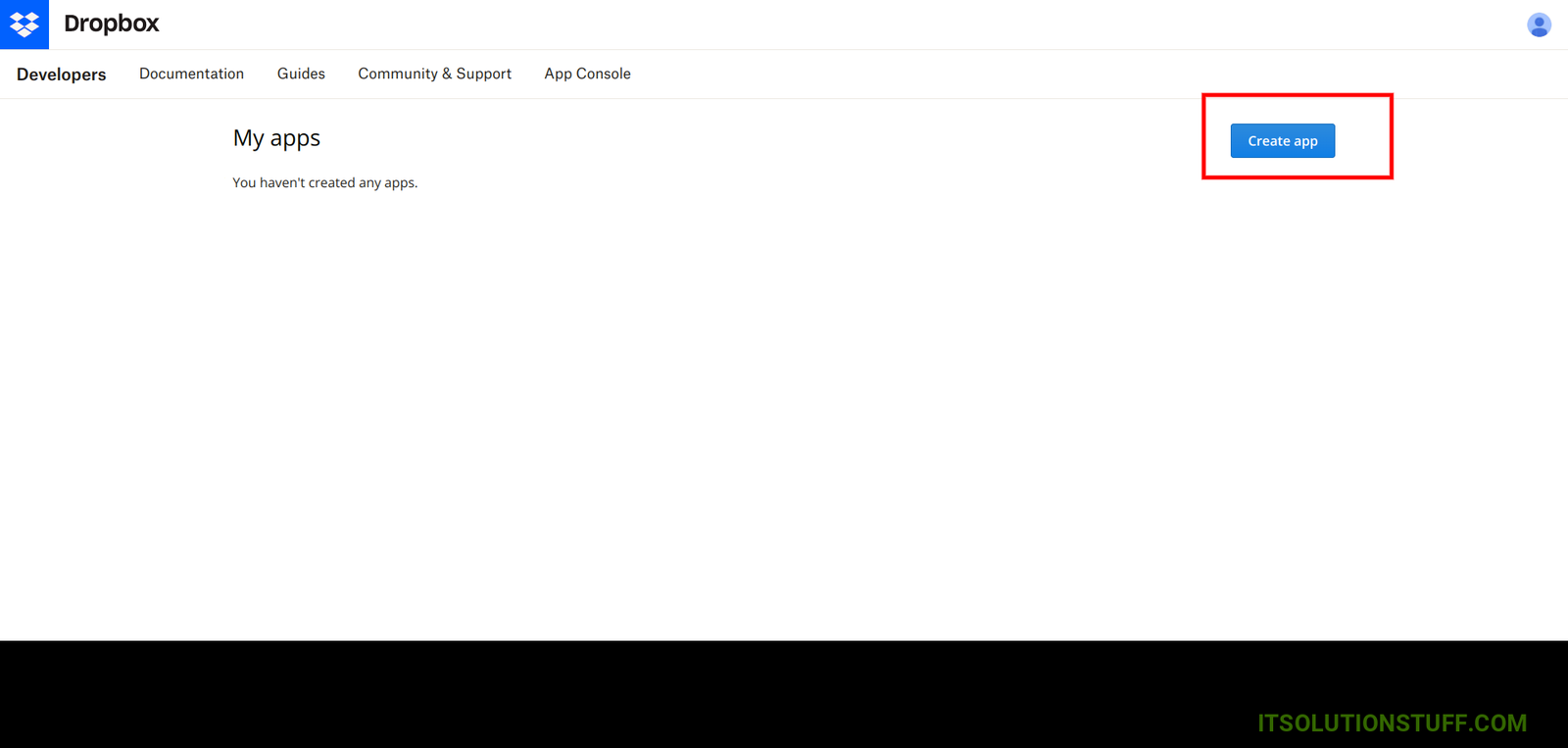Click the My apps heading
The width and height of the screenshot is (1568, 748).
tap(276, 138)
